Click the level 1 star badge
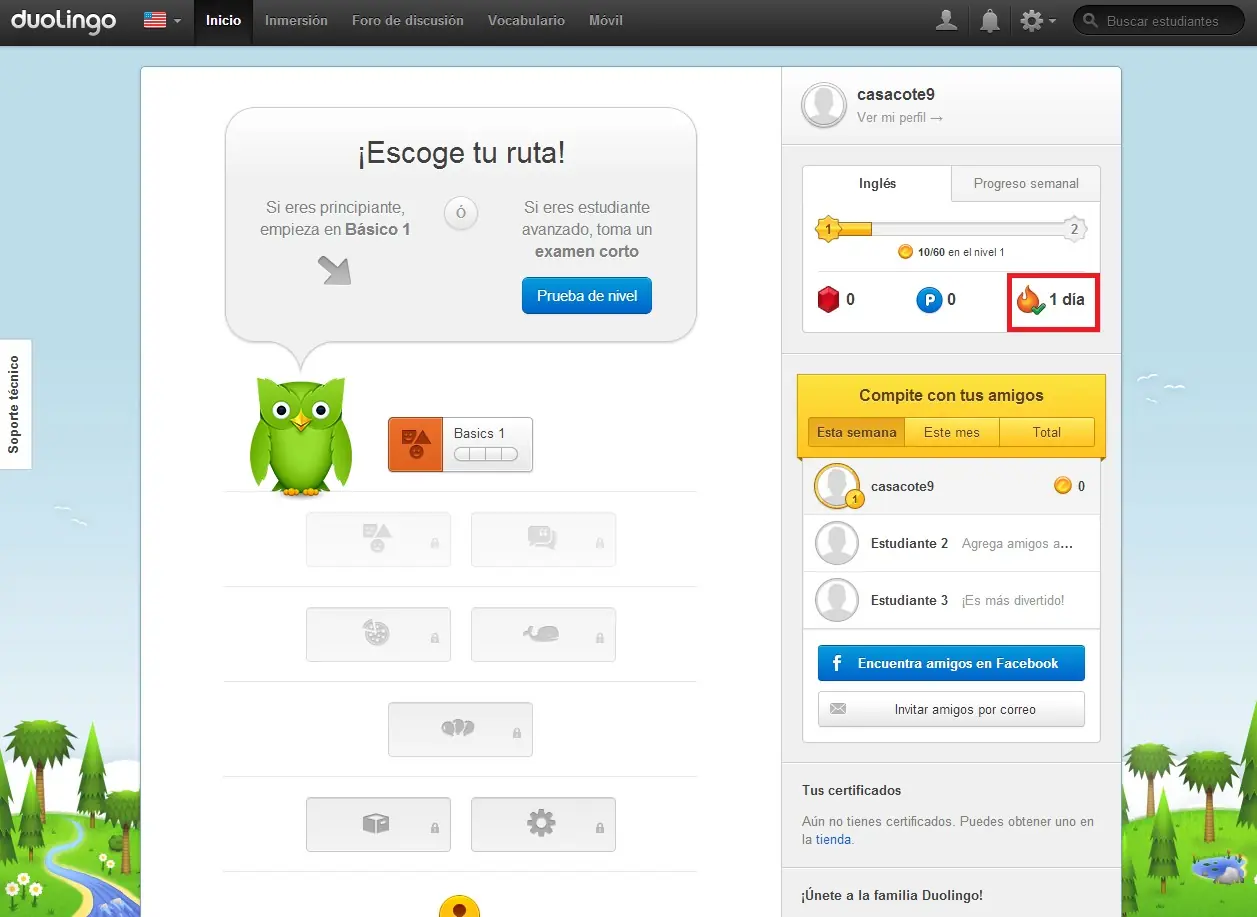The width and height of the screenshot is (1257, 917). [828, 229]
